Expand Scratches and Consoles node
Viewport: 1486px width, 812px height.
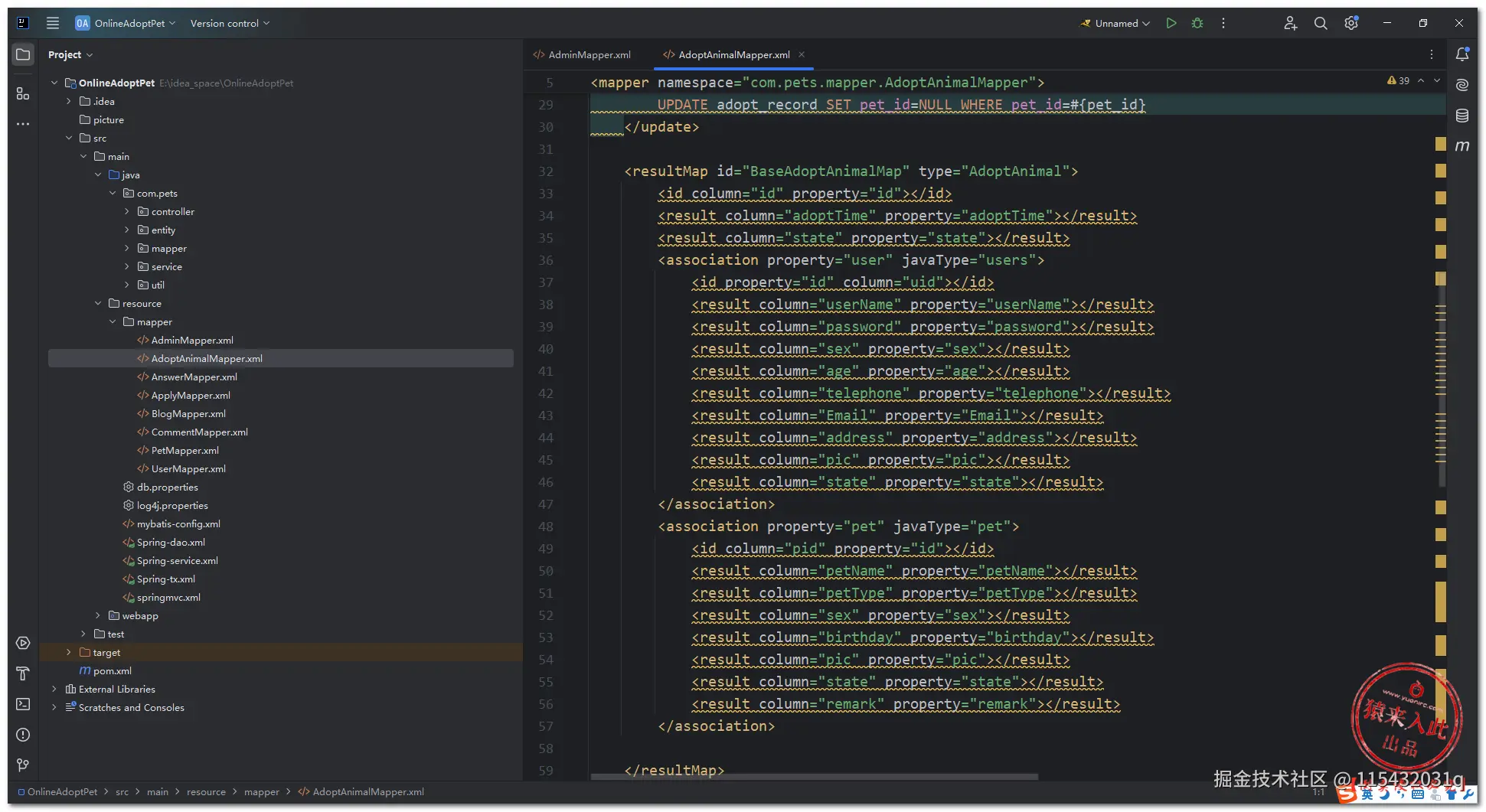pos(54,707)
